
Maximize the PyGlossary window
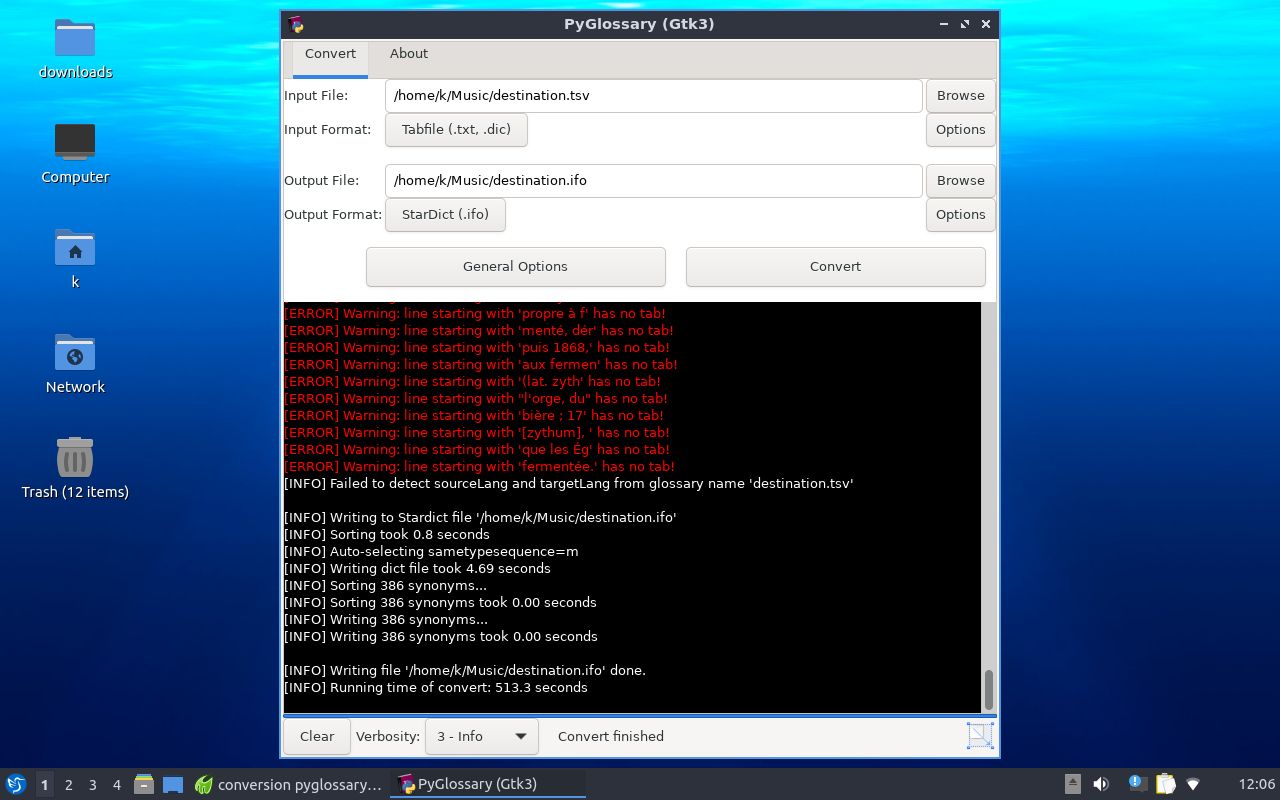[x=965, y=24]
